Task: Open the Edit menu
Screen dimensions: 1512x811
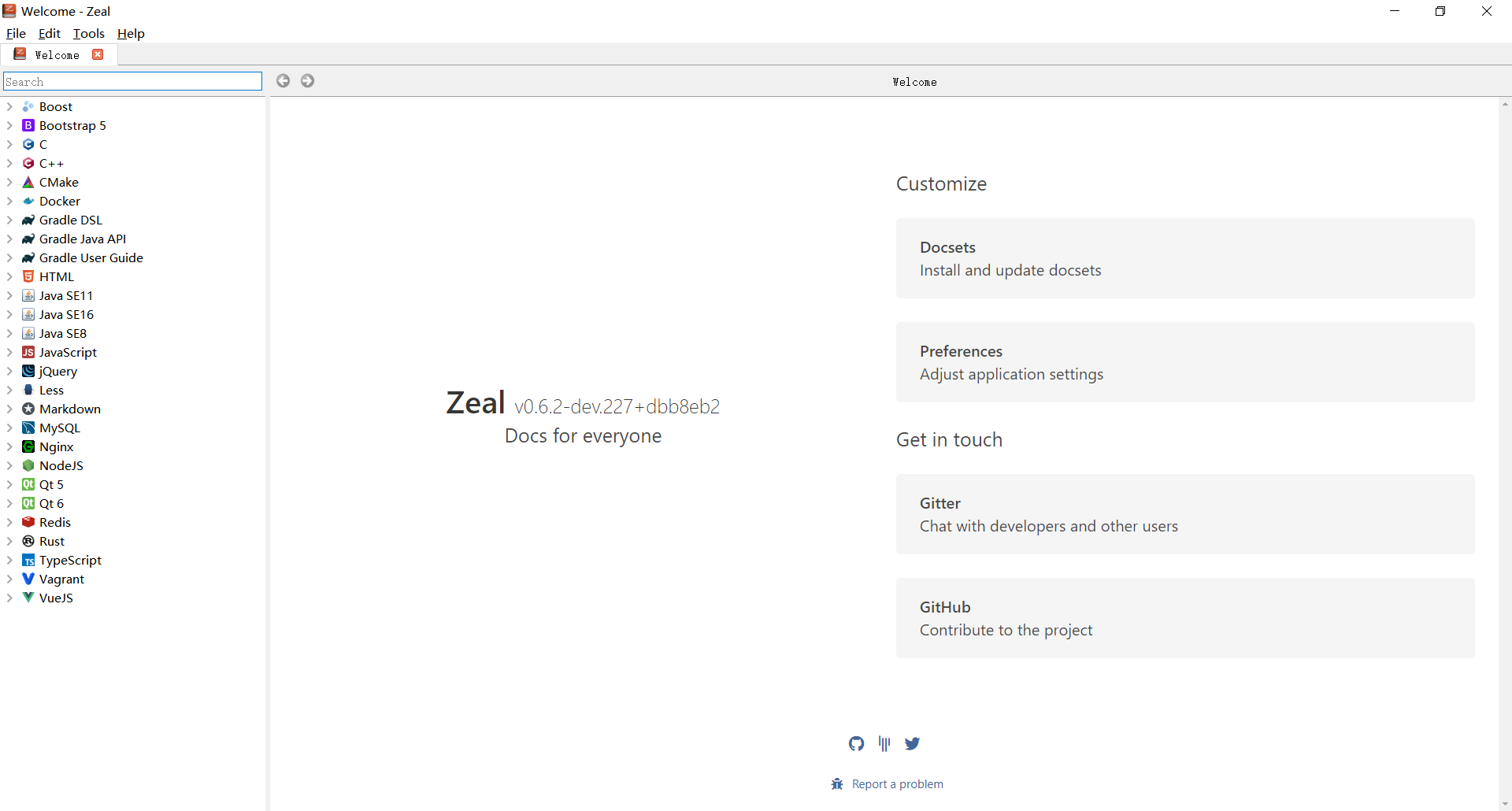Action: click(x=49, y=34)
